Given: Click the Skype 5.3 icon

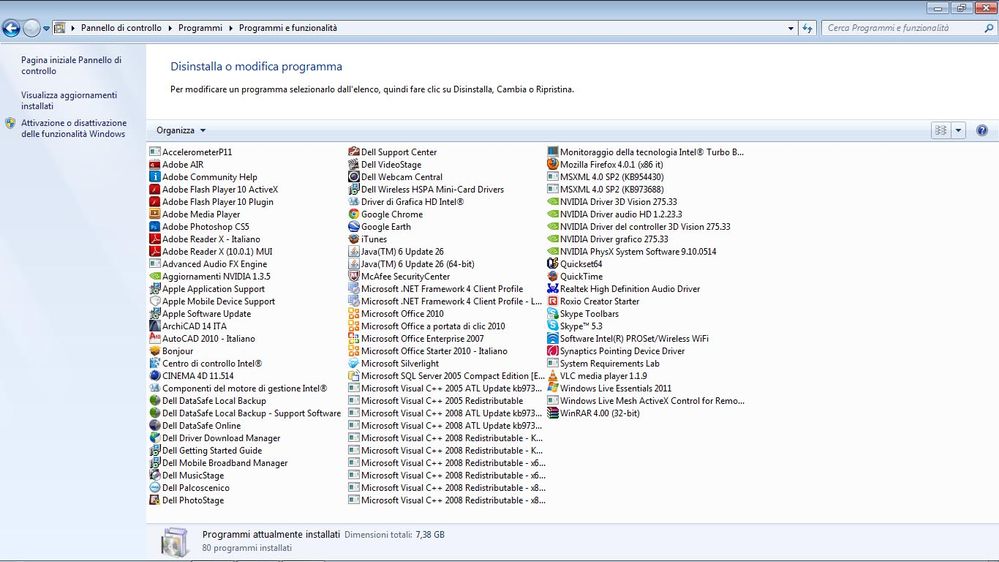Looking at the screenshot, I should (x=552, y=326).
